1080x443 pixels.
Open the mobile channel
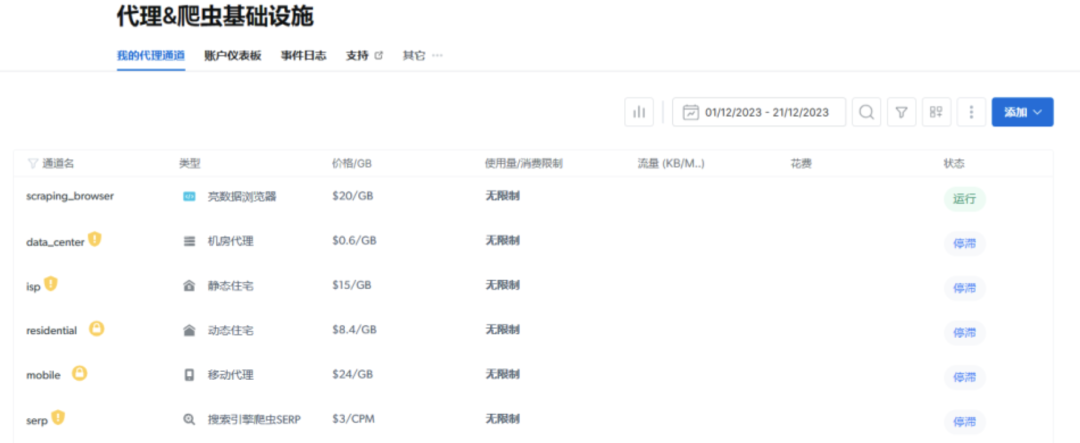(x=43, y=375)
